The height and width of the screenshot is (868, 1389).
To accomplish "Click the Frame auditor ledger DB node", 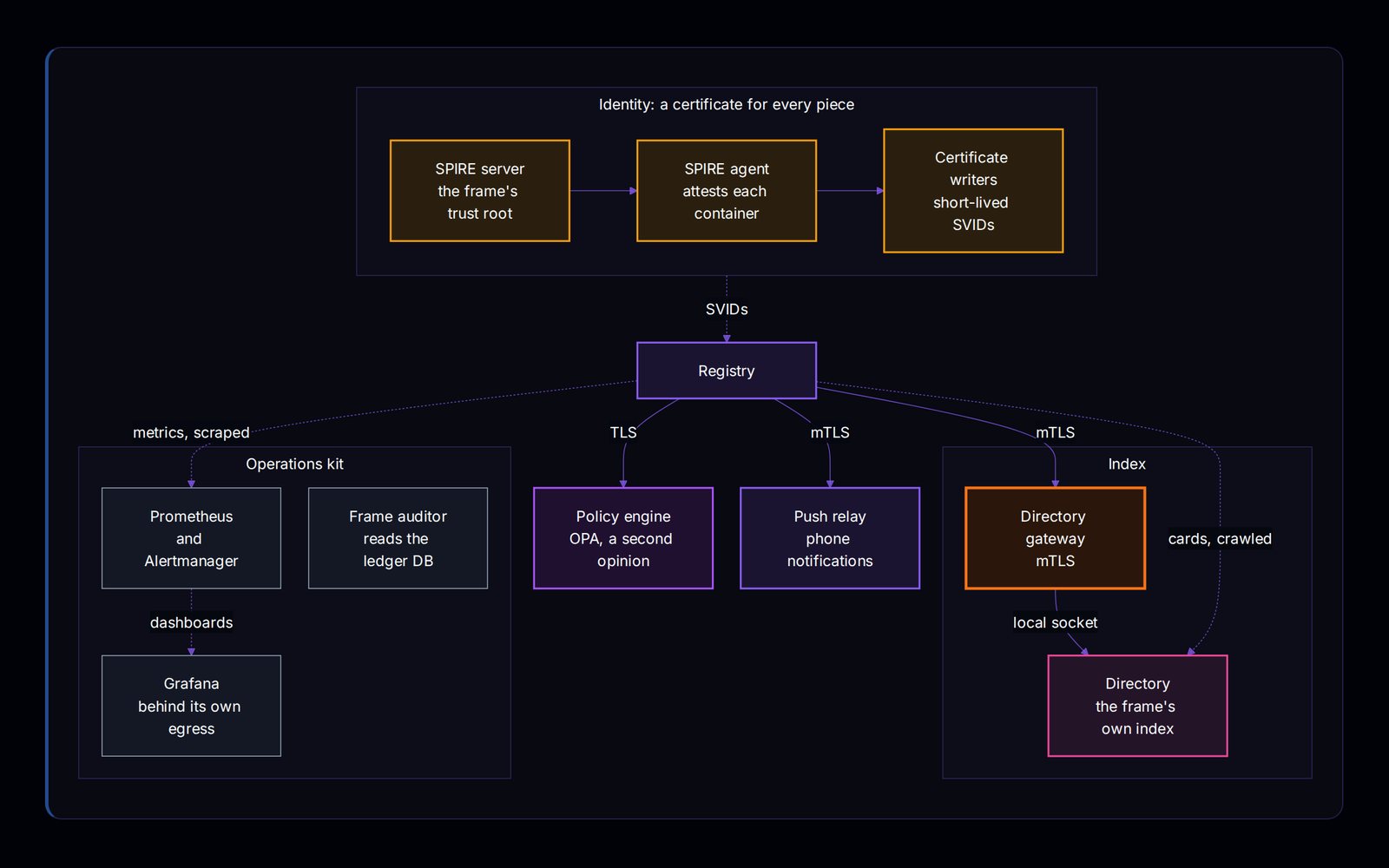I will point(398,538).
